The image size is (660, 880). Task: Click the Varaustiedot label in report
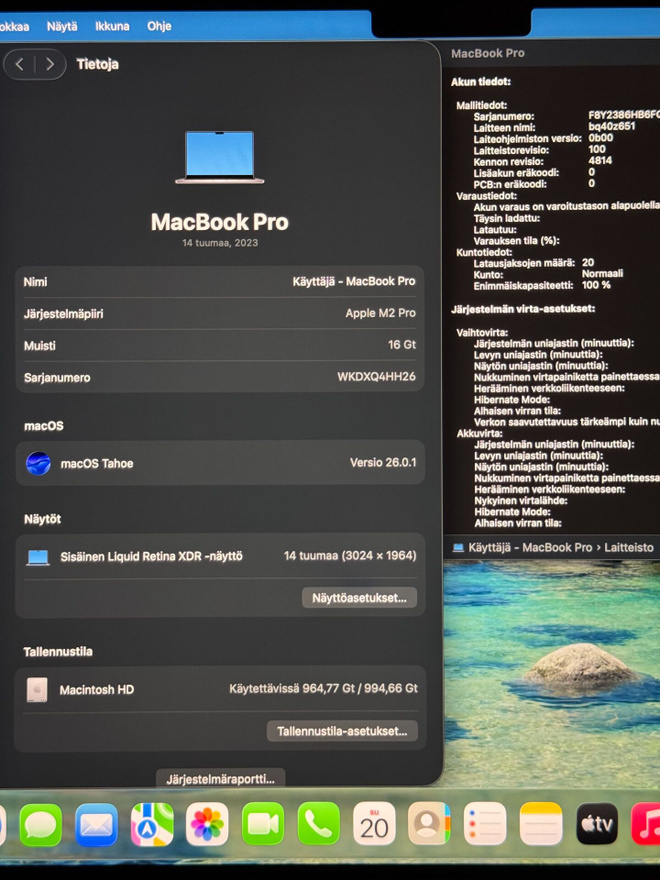[x=487, y=196]
